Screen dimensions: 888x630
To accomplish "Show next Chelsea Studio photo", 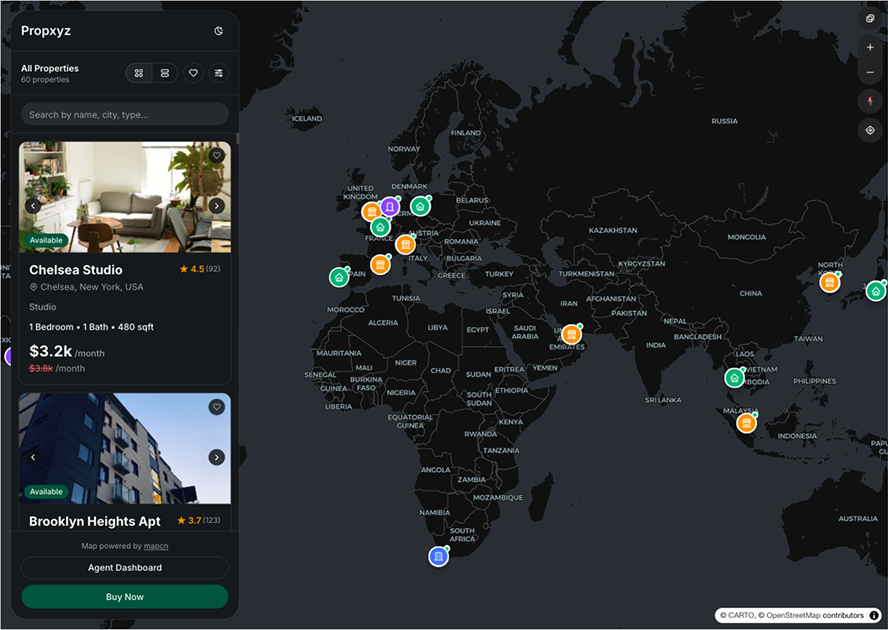I will (216, 206).
